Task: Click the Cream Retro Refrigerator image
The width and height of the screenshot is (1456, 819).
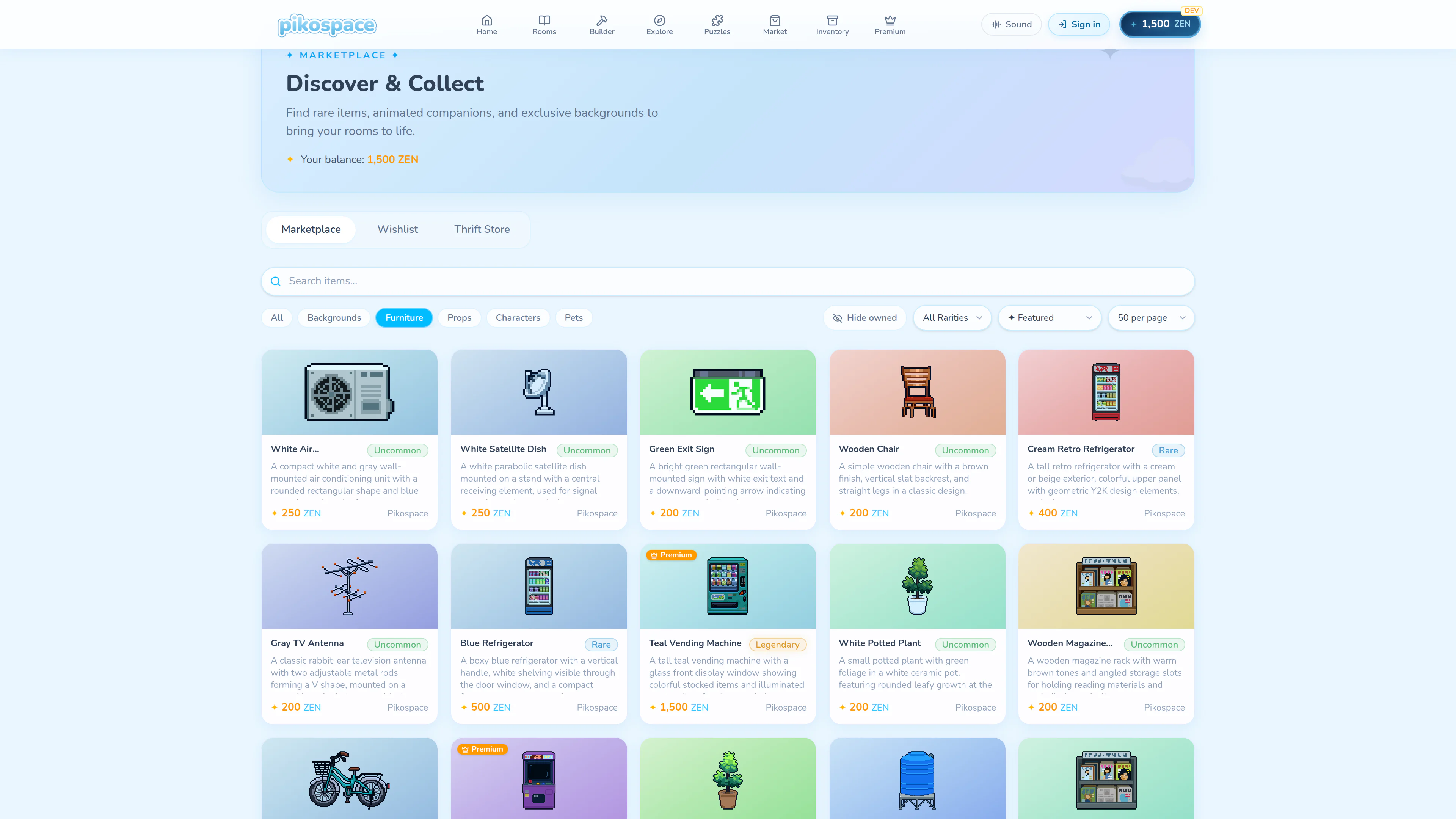Action: [1106, 392]
